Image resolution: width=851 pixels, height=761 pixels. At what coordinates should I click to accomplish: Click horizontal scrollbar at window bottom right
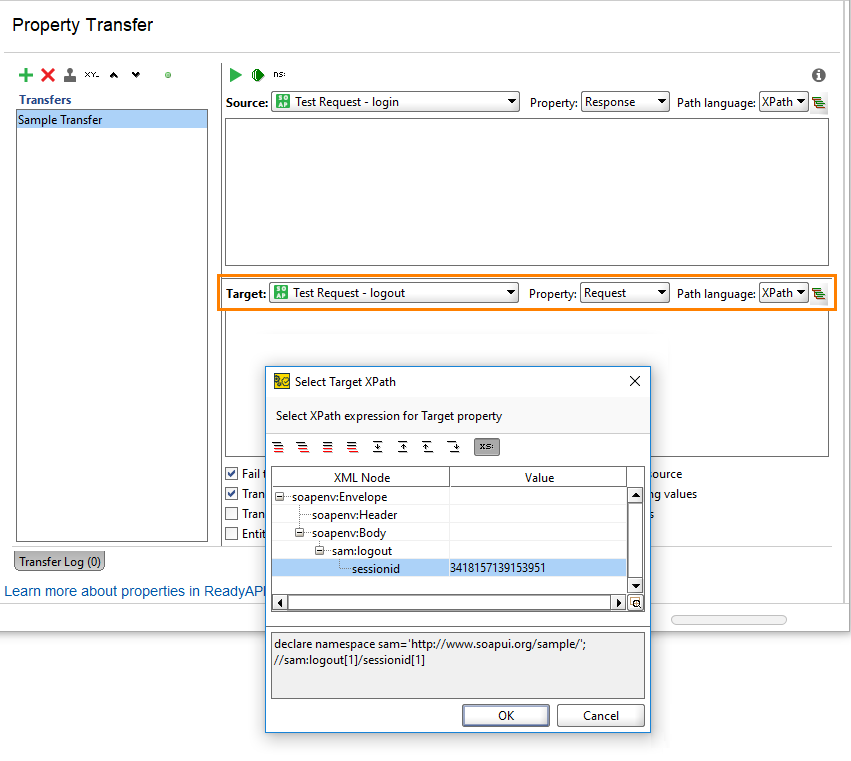728,620
